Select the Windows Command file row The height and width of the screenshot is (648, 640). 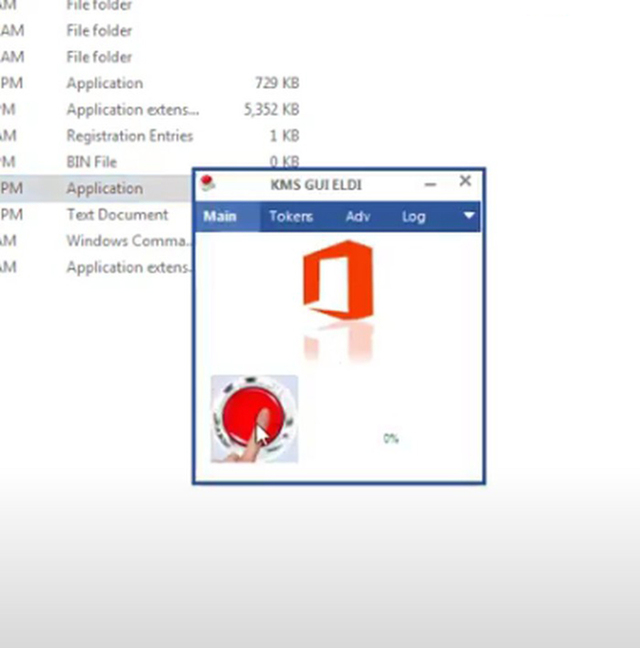click(x=96, y=241)
